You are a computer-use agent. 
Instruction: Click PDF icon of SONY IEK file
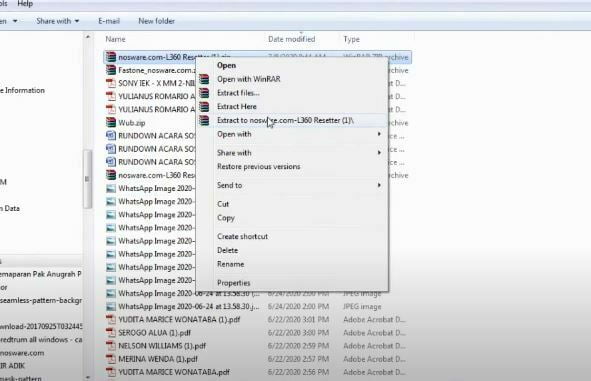pos(111,83)
